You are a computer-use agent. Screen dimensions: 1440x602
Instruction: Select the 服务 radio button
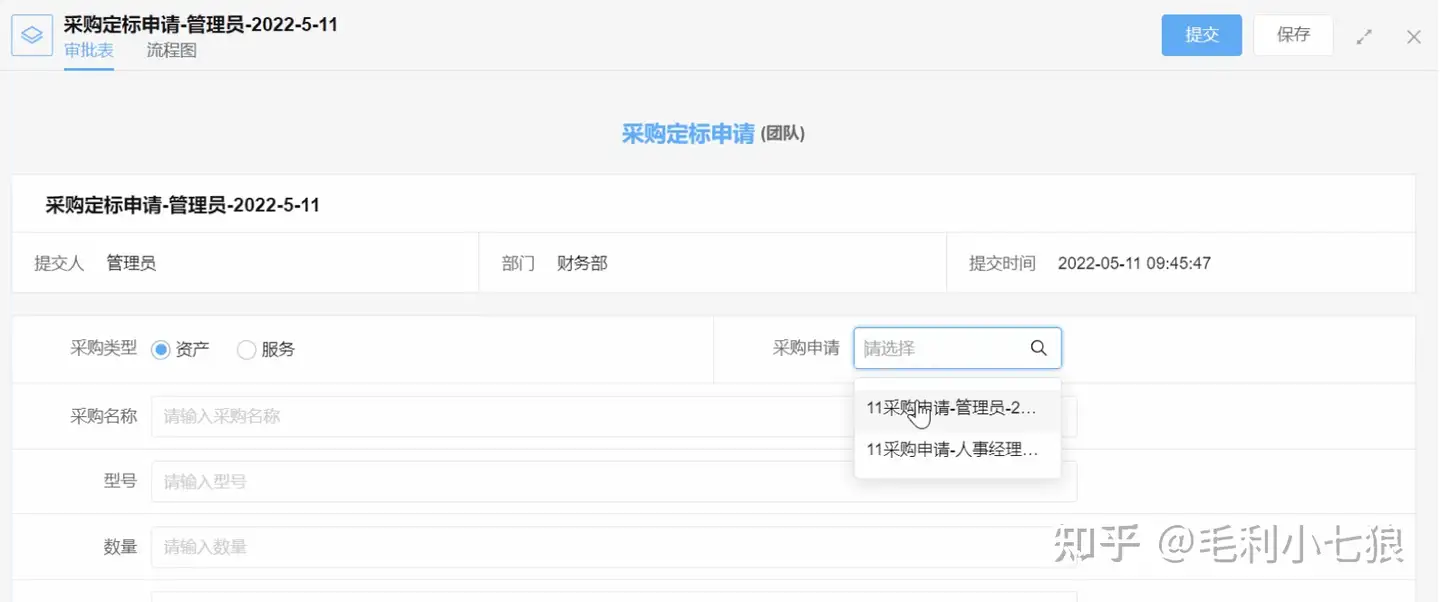tap(246, 350)
